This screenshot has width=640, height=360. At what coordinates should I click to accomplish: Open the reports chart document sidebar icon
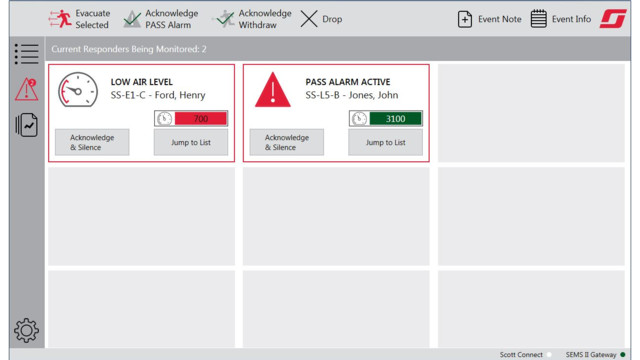[x=27, y=125]
